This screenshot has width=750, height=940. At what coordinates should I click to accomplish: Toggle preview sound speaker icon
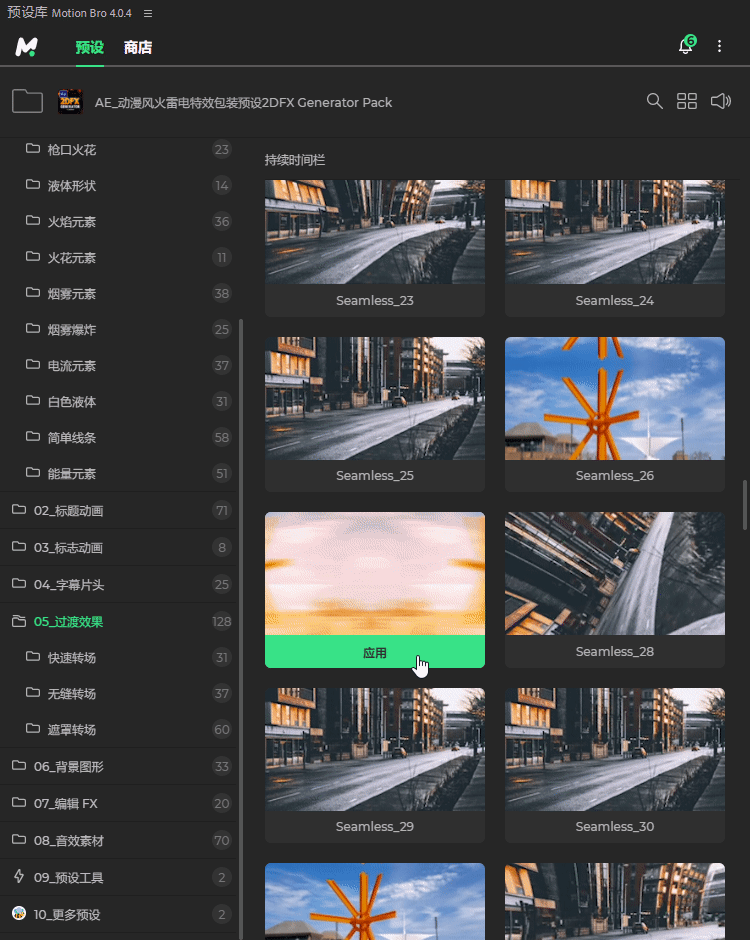[x=721, y=101]
